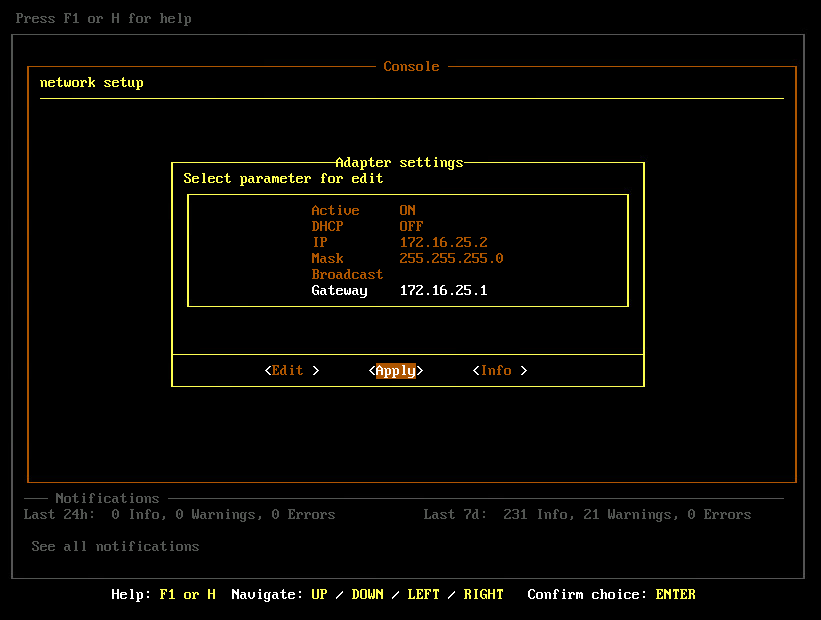
Task: Choose the Broadcast parameter row
Action: click(347, 275)
